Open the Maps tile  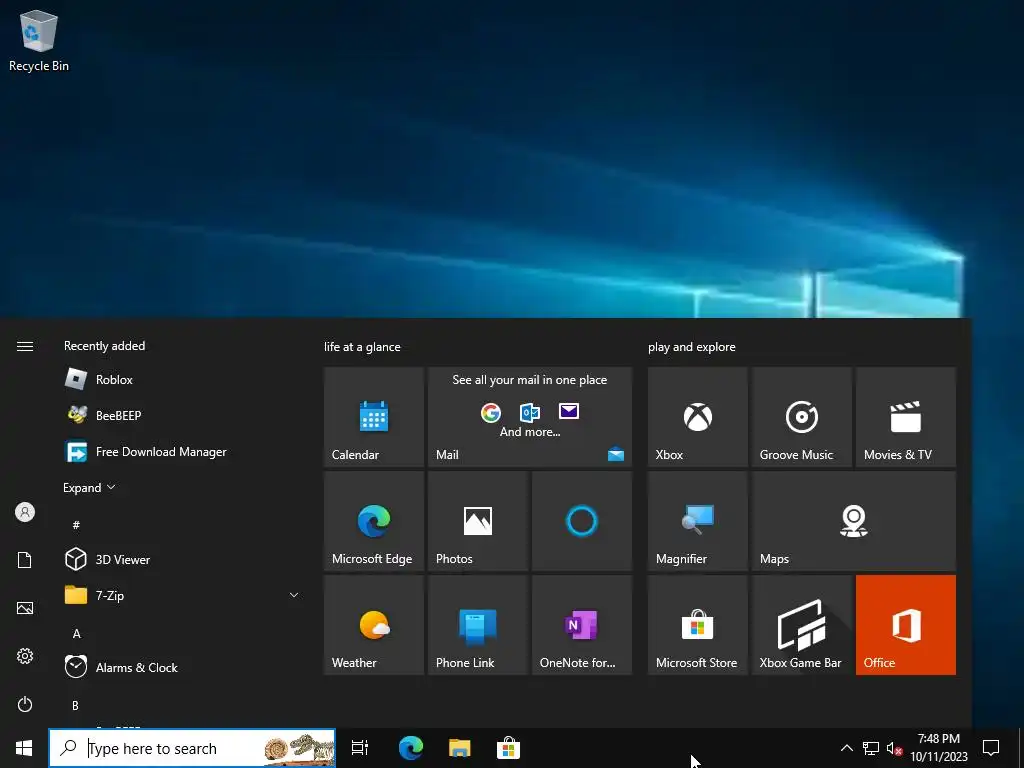854,521
